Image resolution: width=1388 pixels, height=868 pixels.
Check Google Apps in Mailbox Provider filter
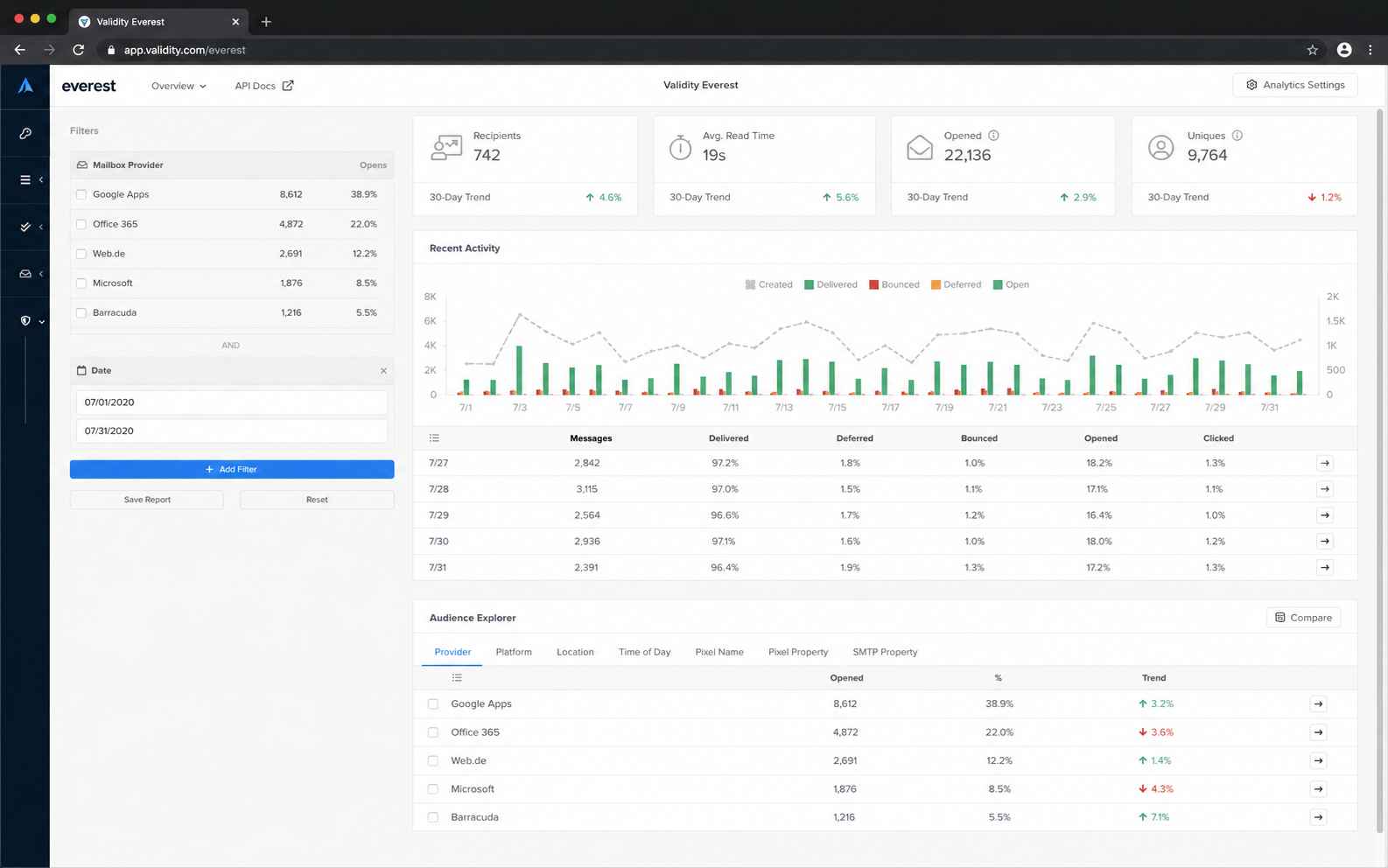81,195
